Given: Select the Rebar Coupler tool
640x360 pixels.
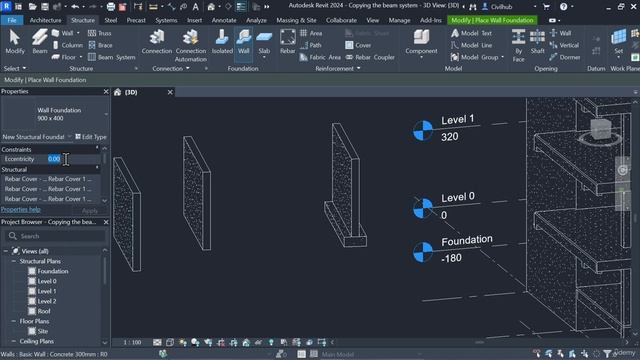Looking at the screenshot, I should tap(370, 57).
